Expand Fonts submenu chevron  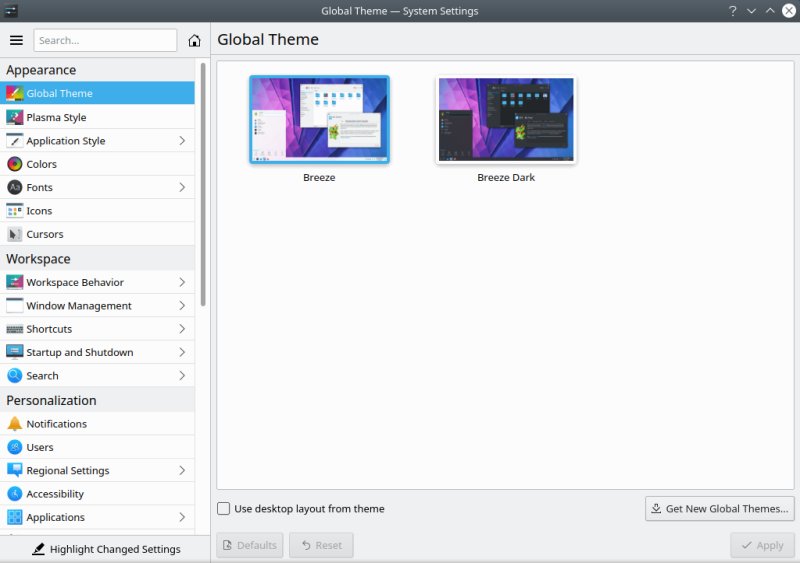click(182, 187)
